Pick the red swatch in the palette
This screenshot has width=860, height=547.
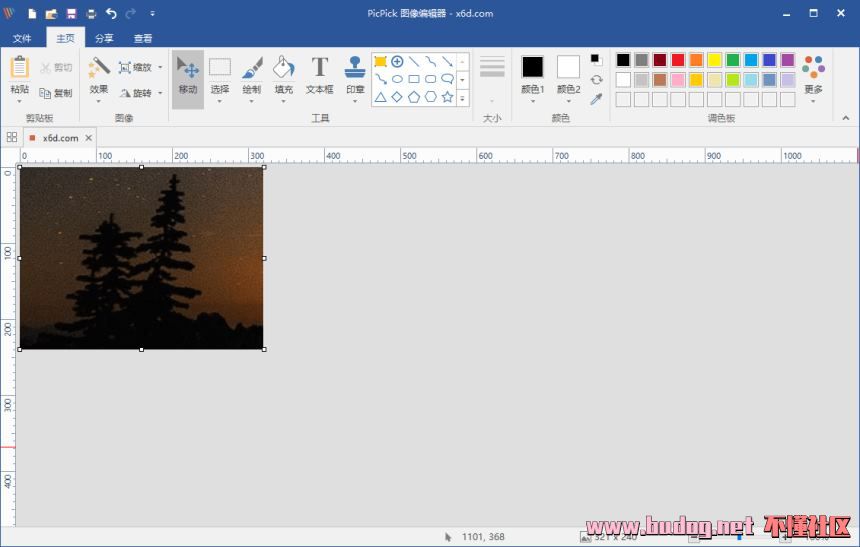(677, 60)
